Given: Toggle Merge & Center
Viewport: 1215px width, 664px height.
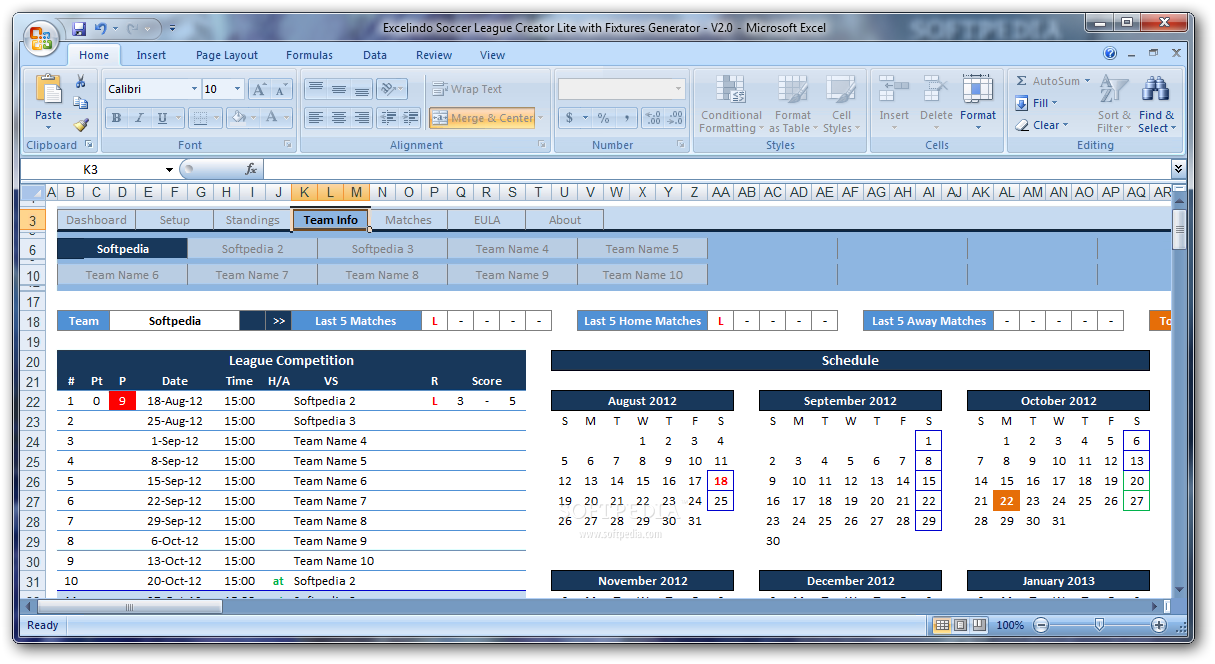Looking at the screenshot, I should [x=483, y=118].
